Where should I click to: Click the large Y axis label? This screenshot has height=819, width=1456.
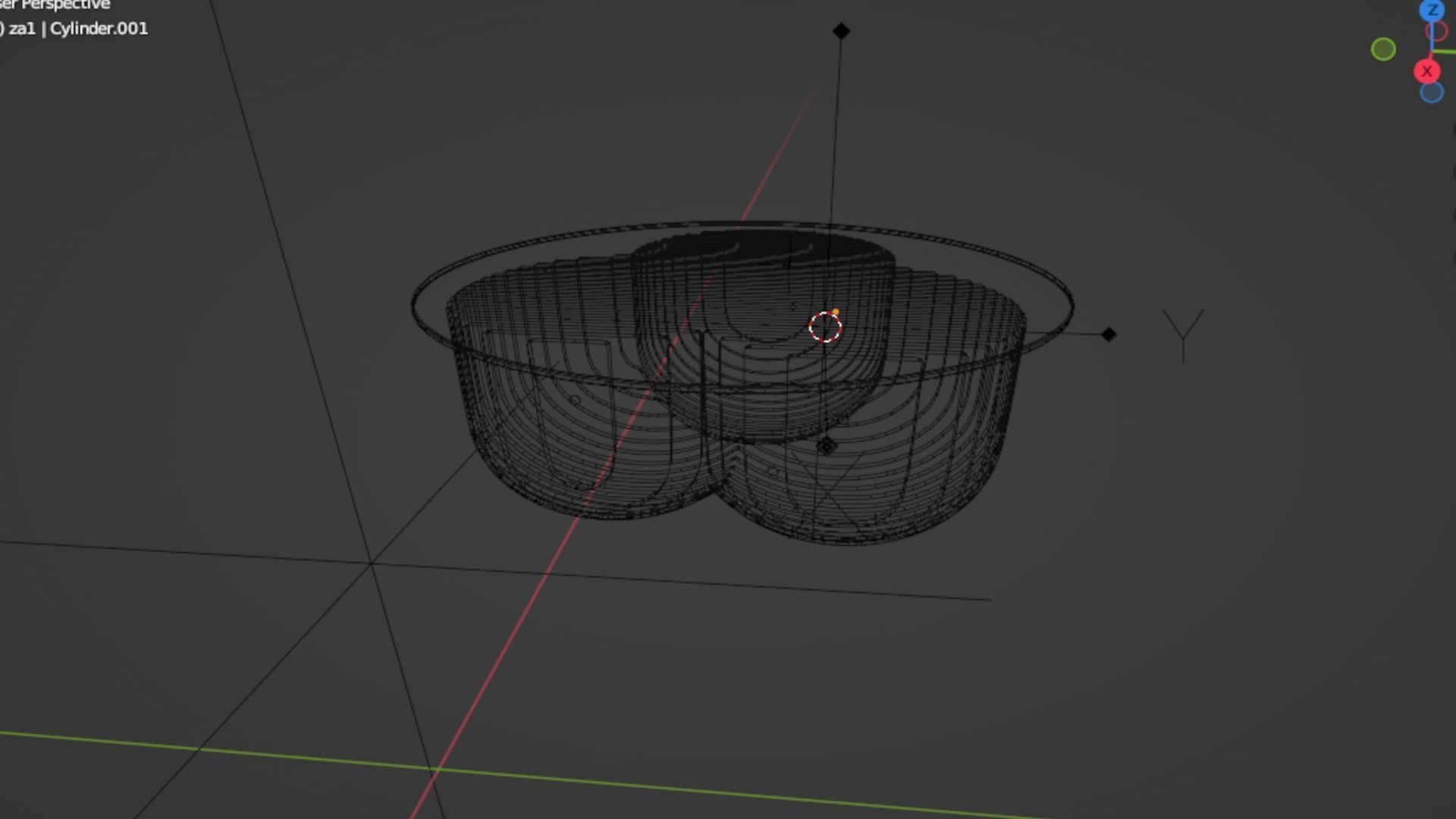[1183, 334]
